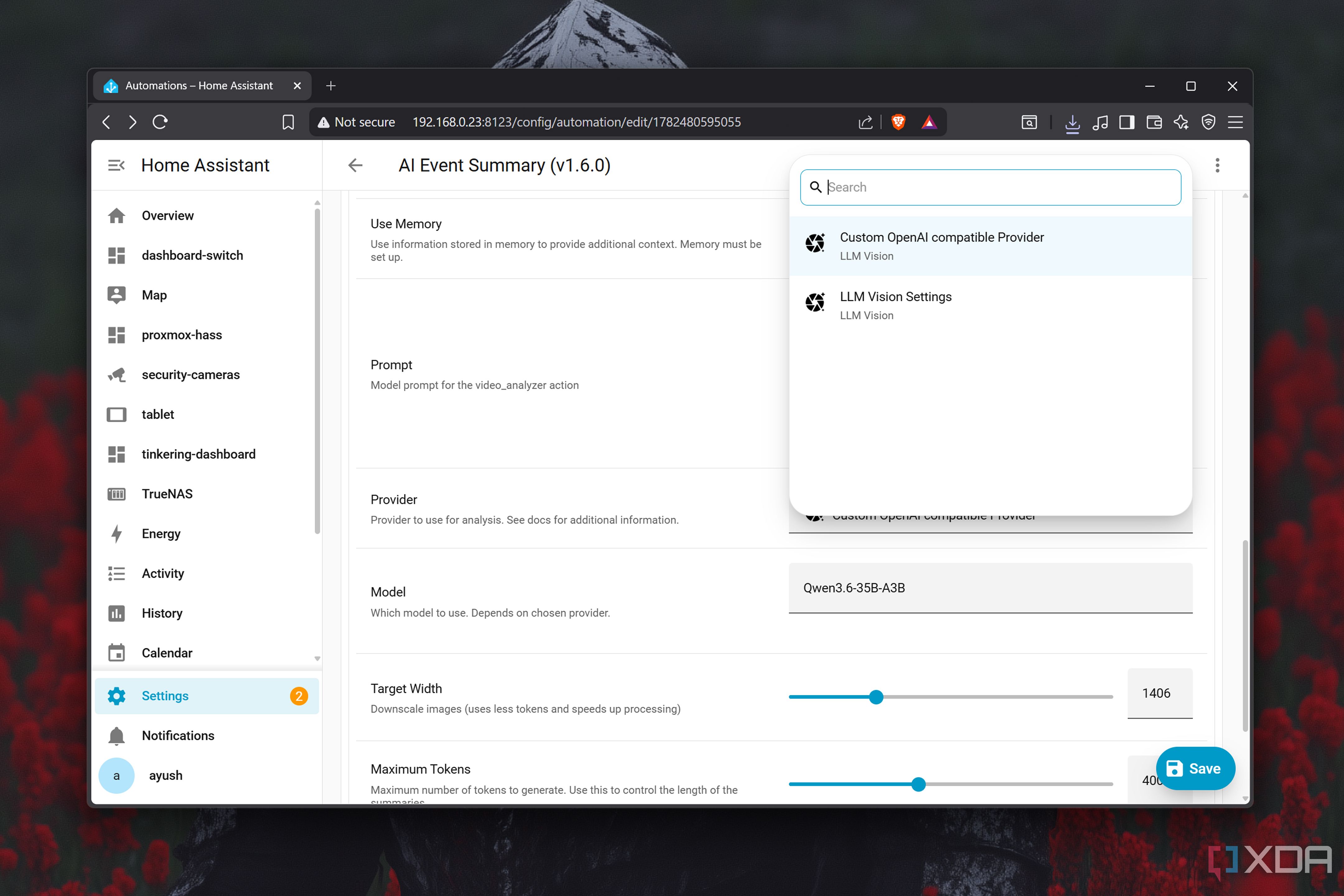Click the "Model" setting label
1344x896 pixels.
[388, 592]
